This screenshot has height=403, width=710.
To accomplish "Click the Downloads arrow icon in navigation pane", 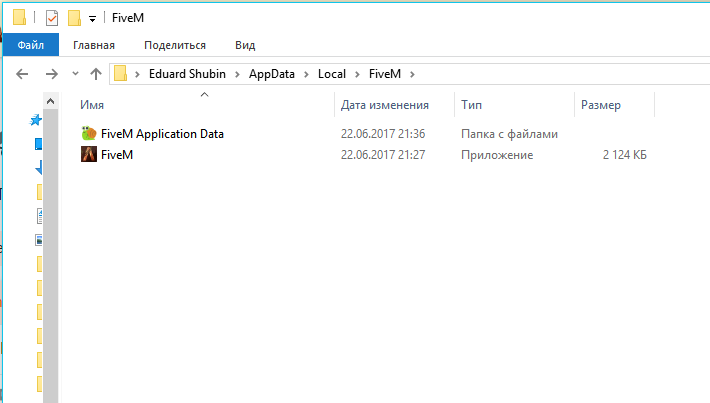I will click(38, 168).
